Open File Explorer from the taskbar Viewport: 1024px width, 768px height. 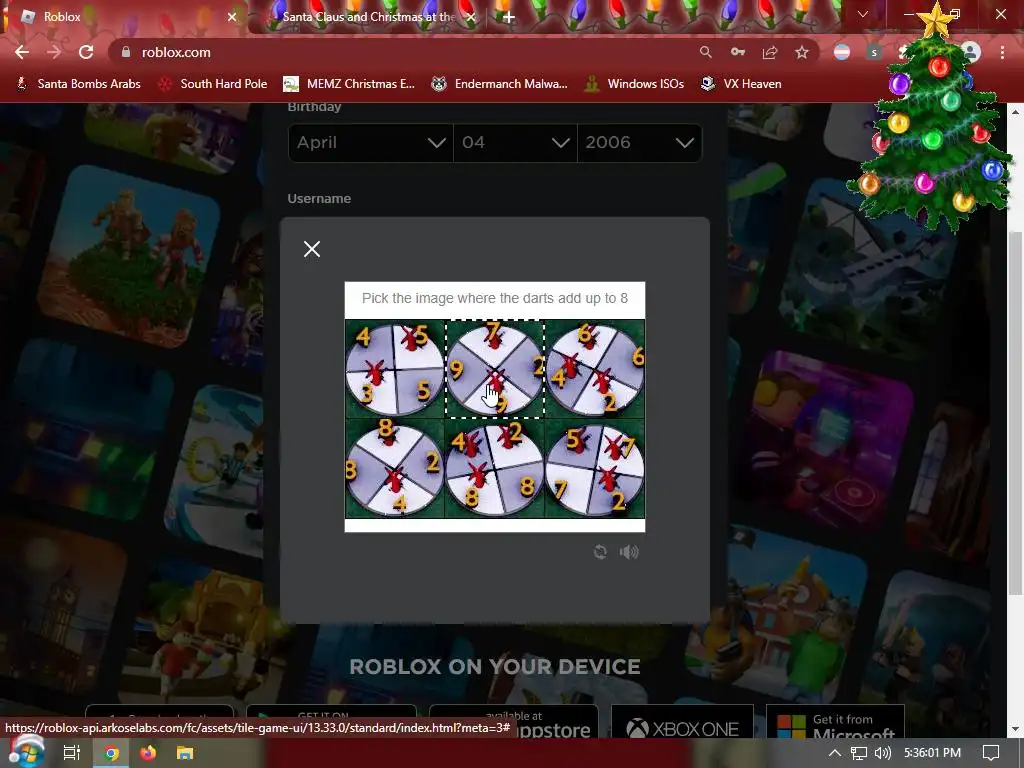[185, 753]
